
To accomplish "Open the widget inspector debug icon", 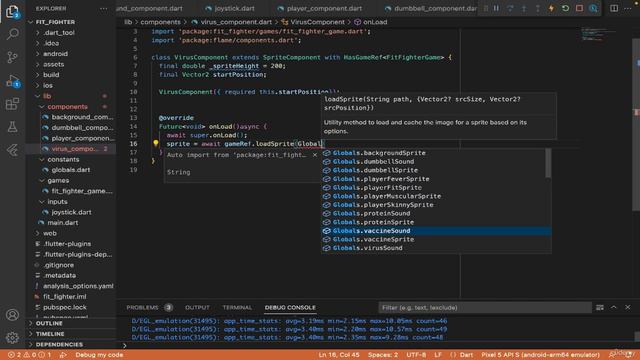I will pos(593,8).
